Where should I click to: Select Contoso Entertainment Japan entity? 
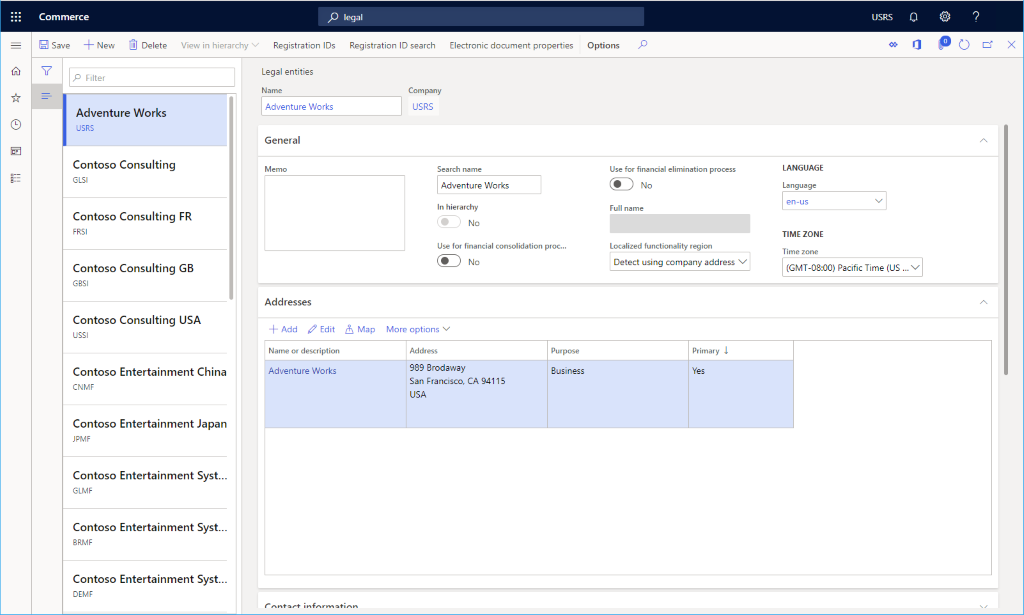(x=145, y=430)
